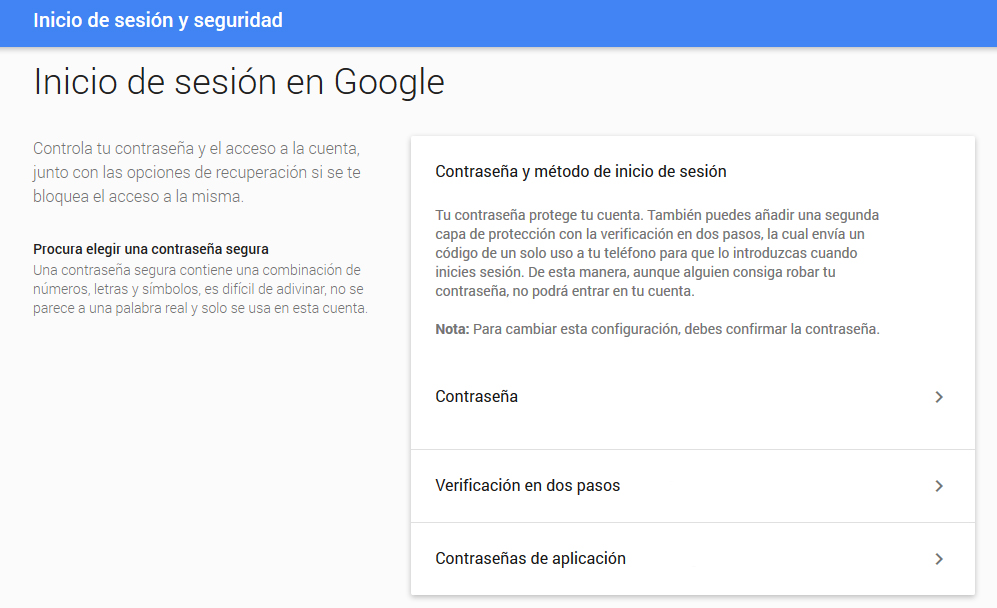Image resolution: width=997 pixels, height=608 pixels.
Task: Click the Contraseñas de aplicación label
Action: click(x=529, y=558)
